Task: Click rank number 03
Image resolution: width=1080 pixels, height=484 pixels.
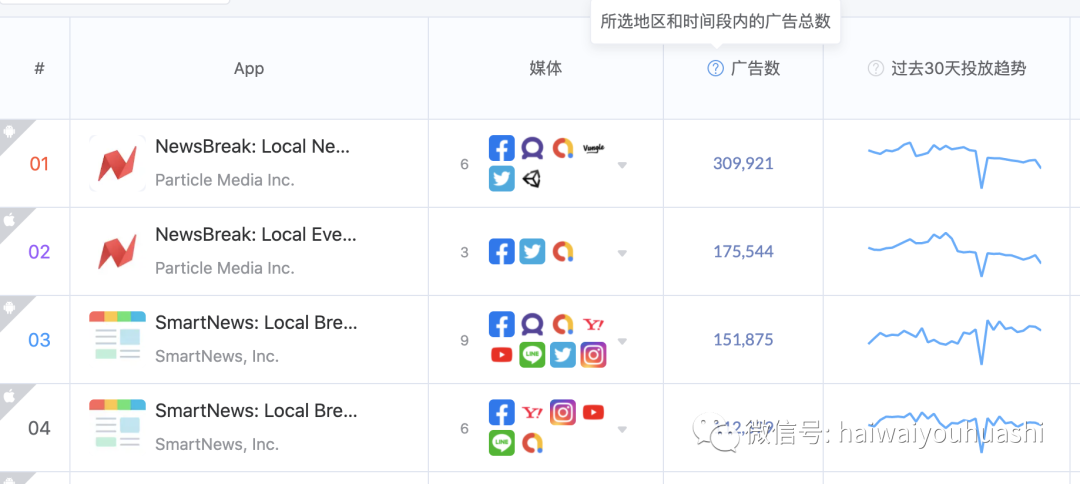Action: click(x=39, y=340)
